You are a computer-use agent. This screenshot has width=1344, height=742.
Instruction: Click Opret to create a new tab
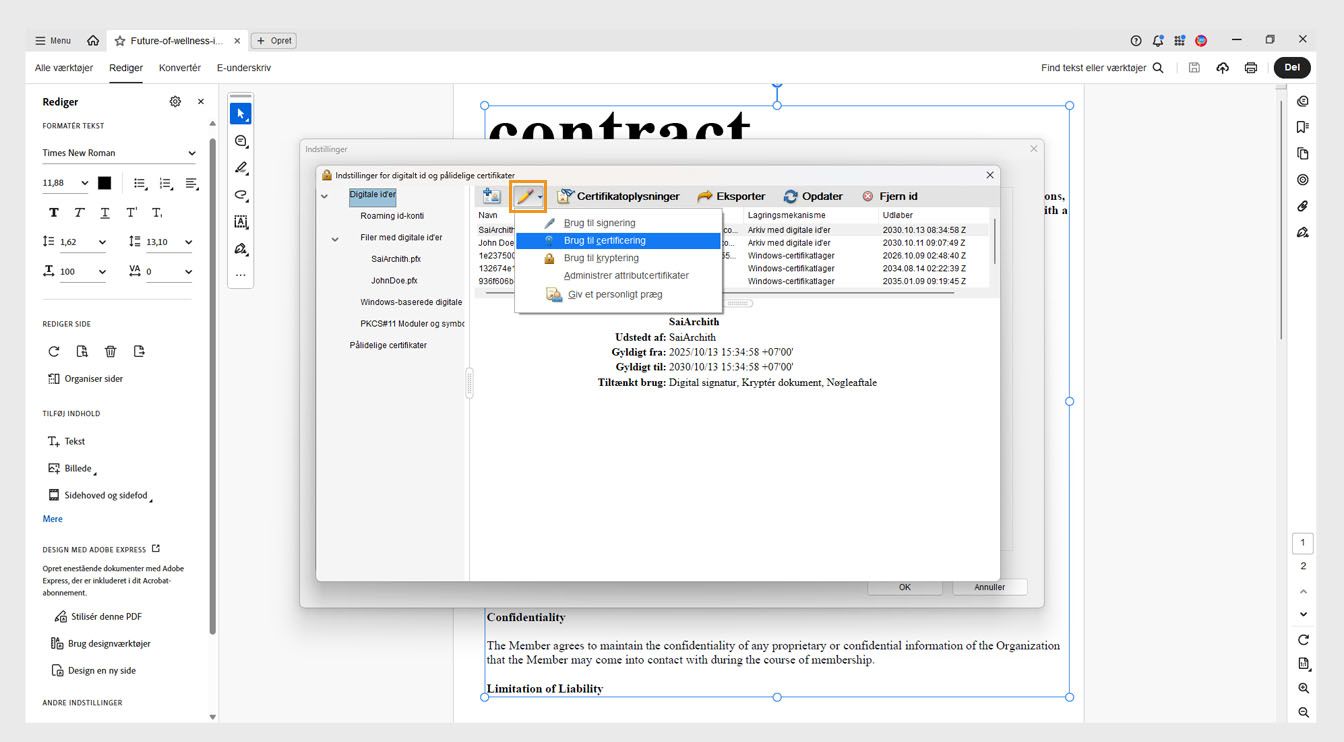pos(274,41)
